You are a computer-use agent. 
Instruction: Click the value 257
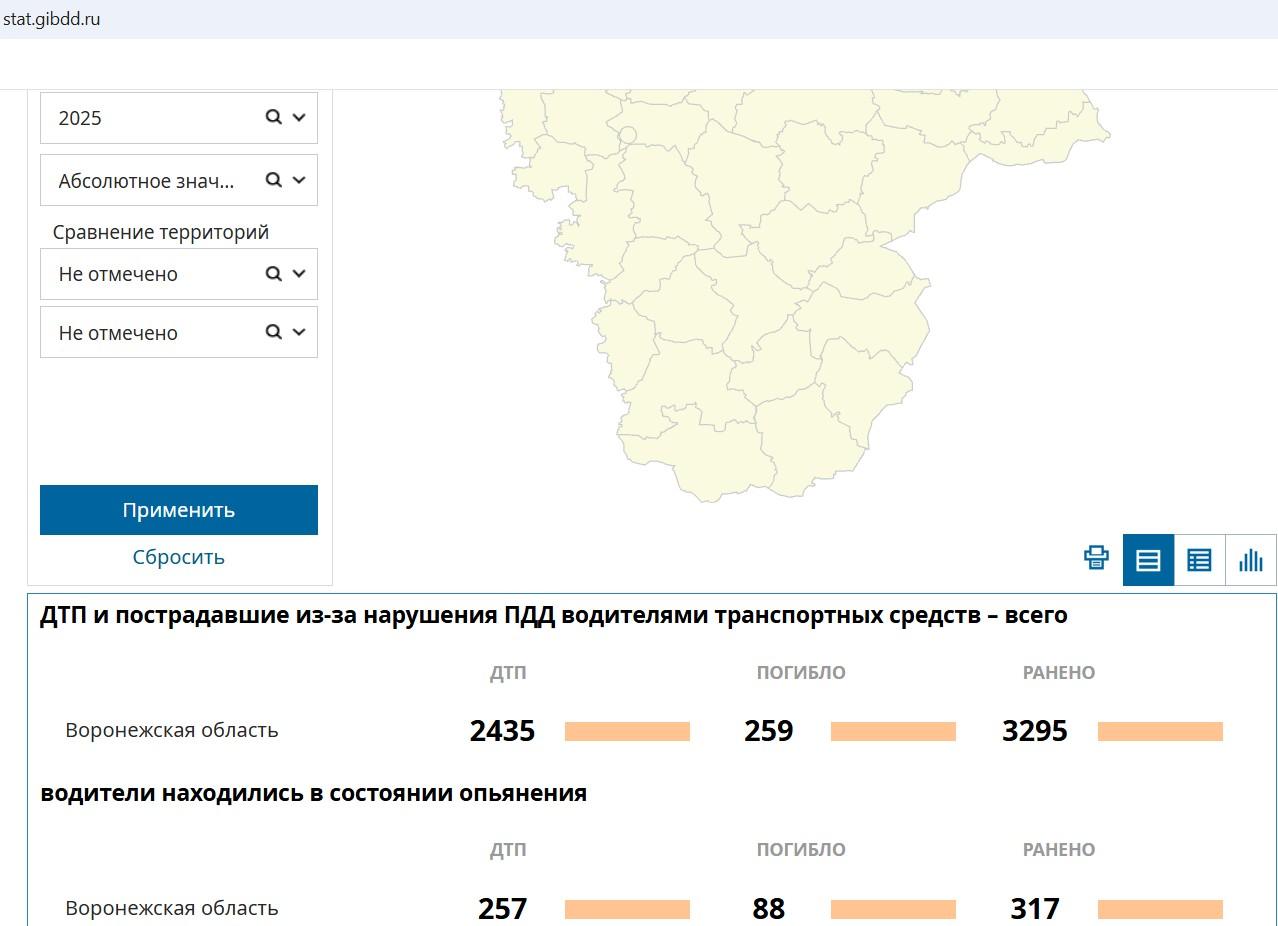click(x=502, y=908)
